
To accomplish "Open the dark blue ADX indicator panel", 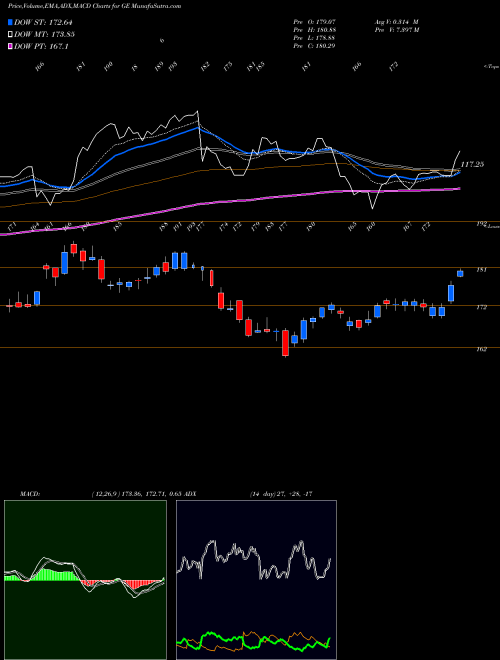I will click(x=256, y=580).
